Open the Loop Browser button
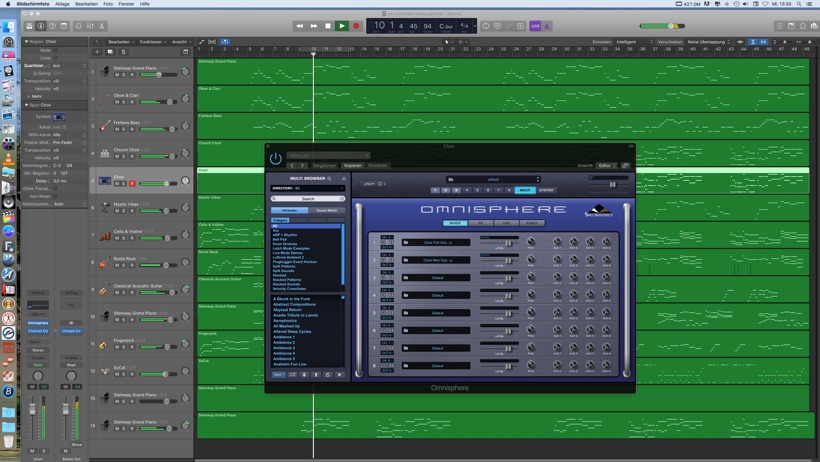Image resolution: width=820 pixels, height=462 pixels. click(802, 26)
